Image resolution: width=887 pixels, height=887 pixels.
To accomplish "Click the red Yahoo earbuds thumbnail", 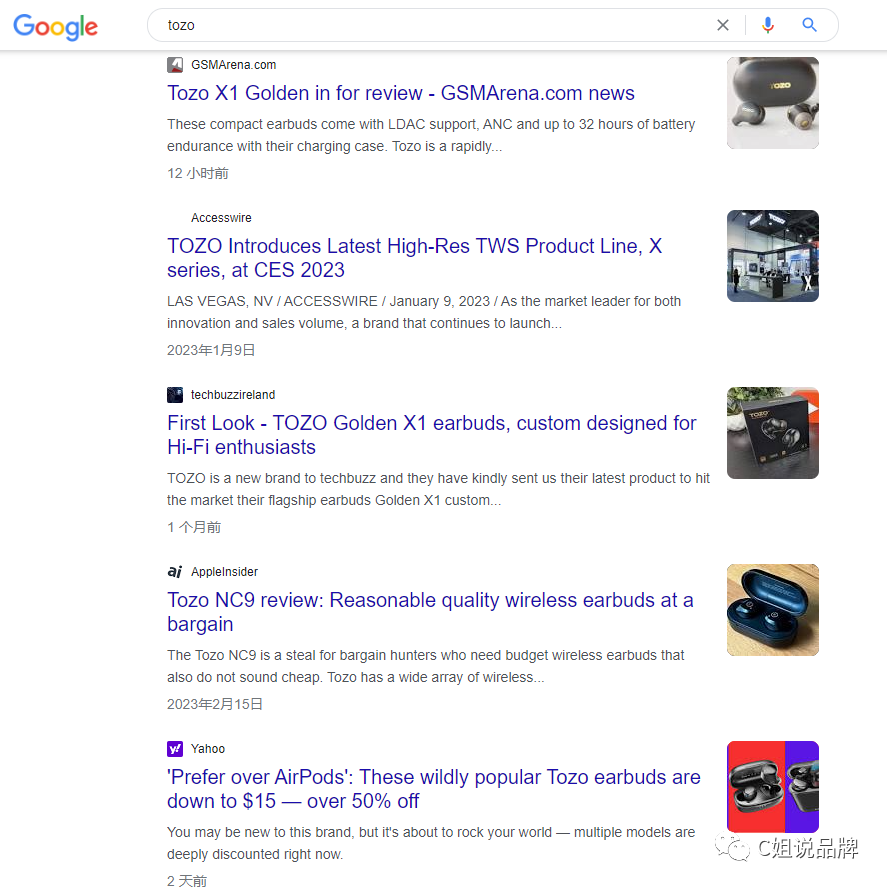I will coord(772,787).
